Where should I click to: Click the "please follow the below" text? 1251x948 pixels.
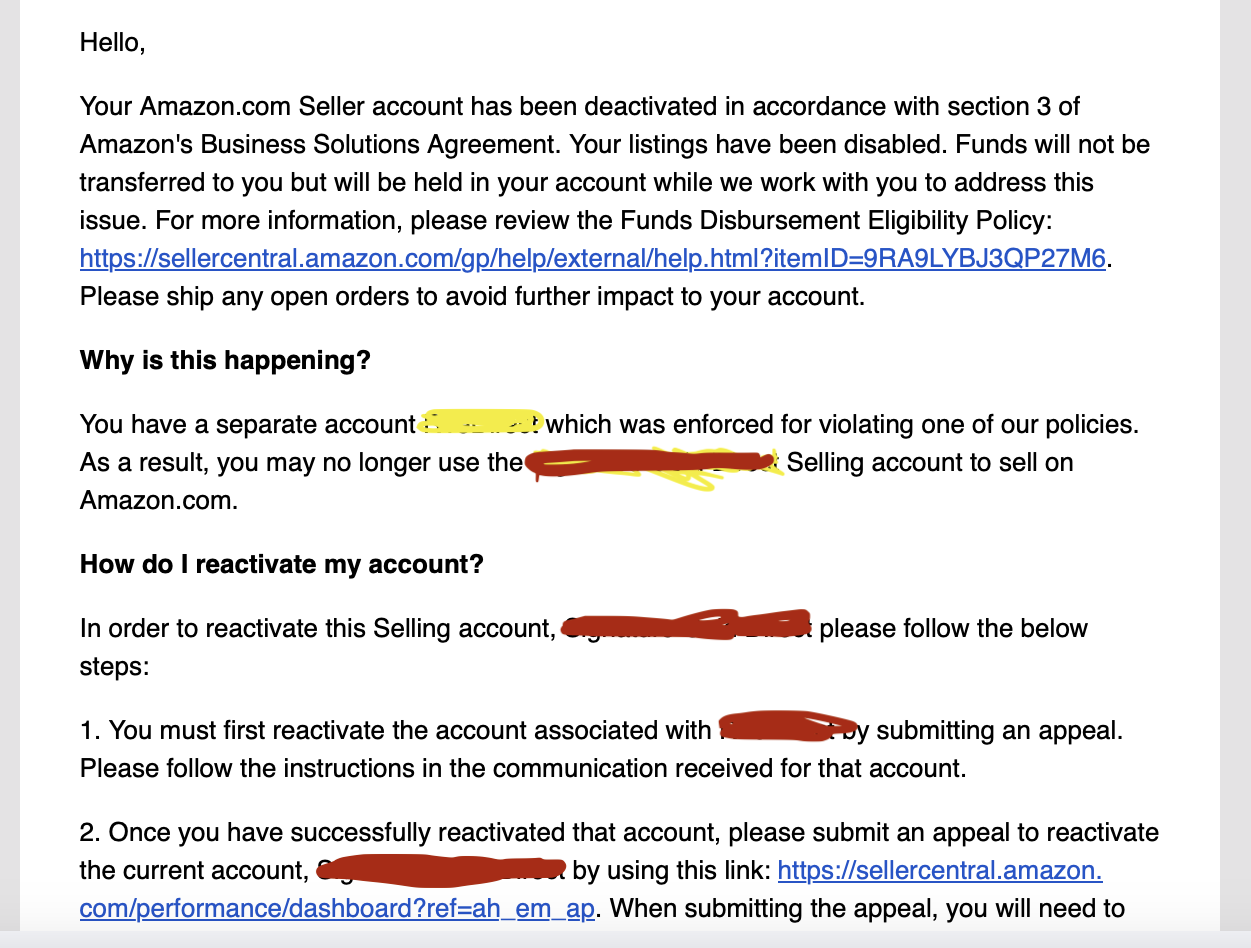click(954, 629)
